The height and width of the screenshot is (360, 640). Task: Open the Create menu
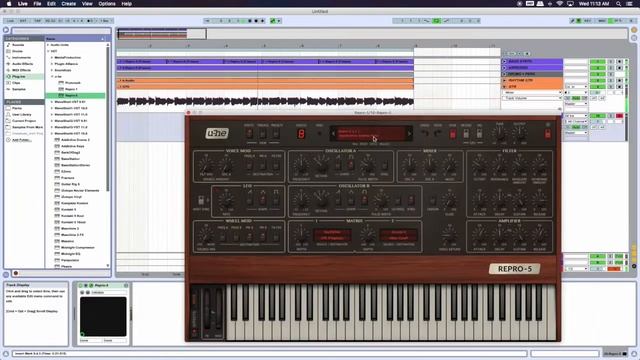(69, 4)
